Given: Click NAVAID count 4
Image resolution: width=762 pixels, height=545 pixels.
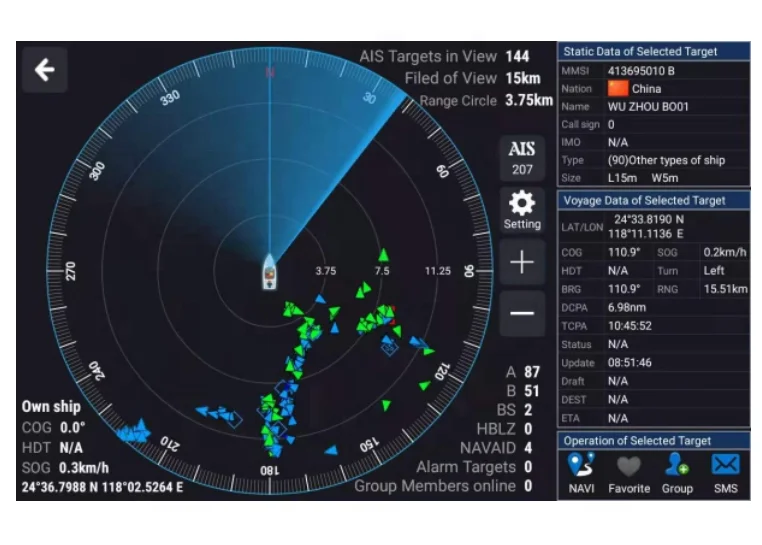Looking at the screenshot, I should tap(528, 448).
